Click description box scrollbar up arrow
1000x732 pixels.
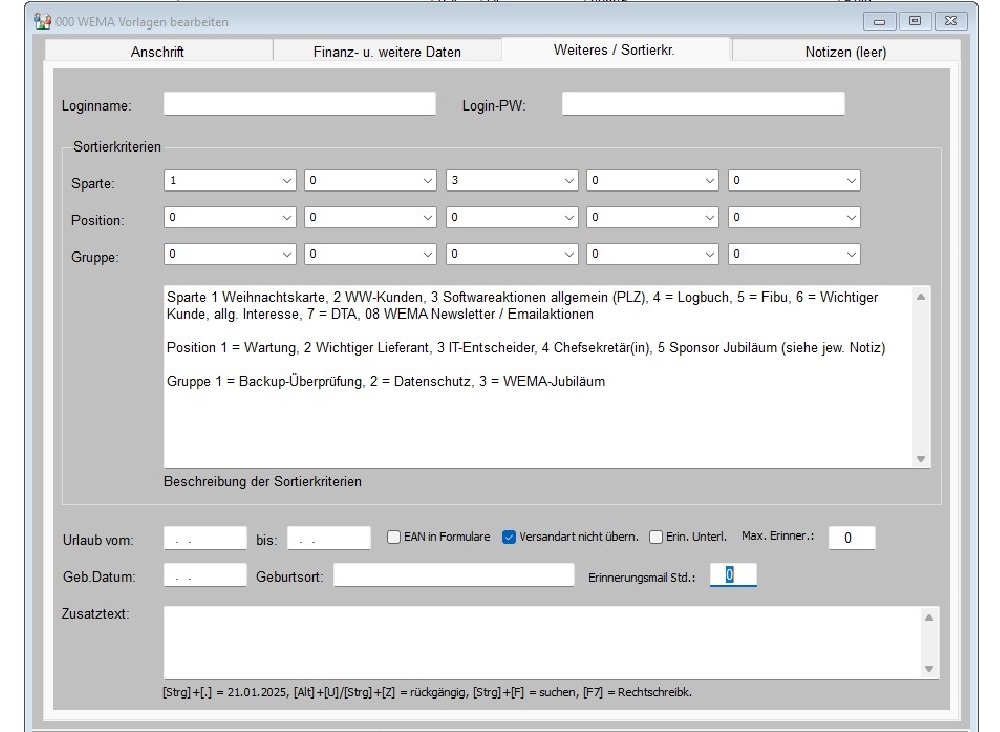click(x=921, y=297)
